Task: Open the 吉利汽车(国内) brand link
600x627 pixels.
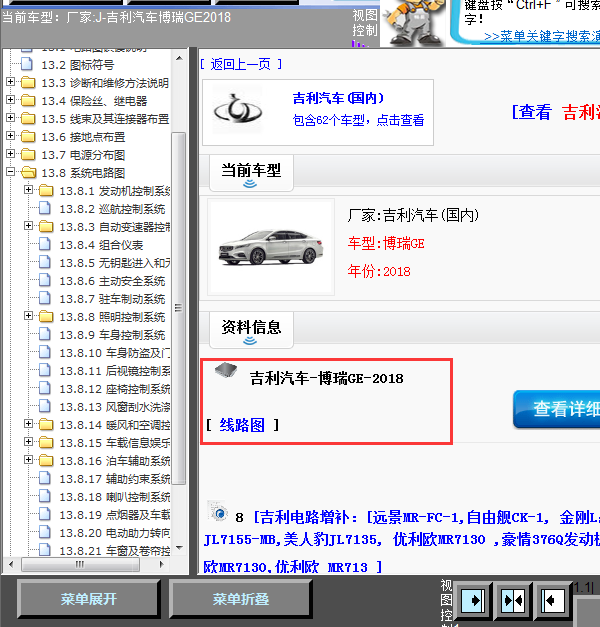Action: coord(338,98)
